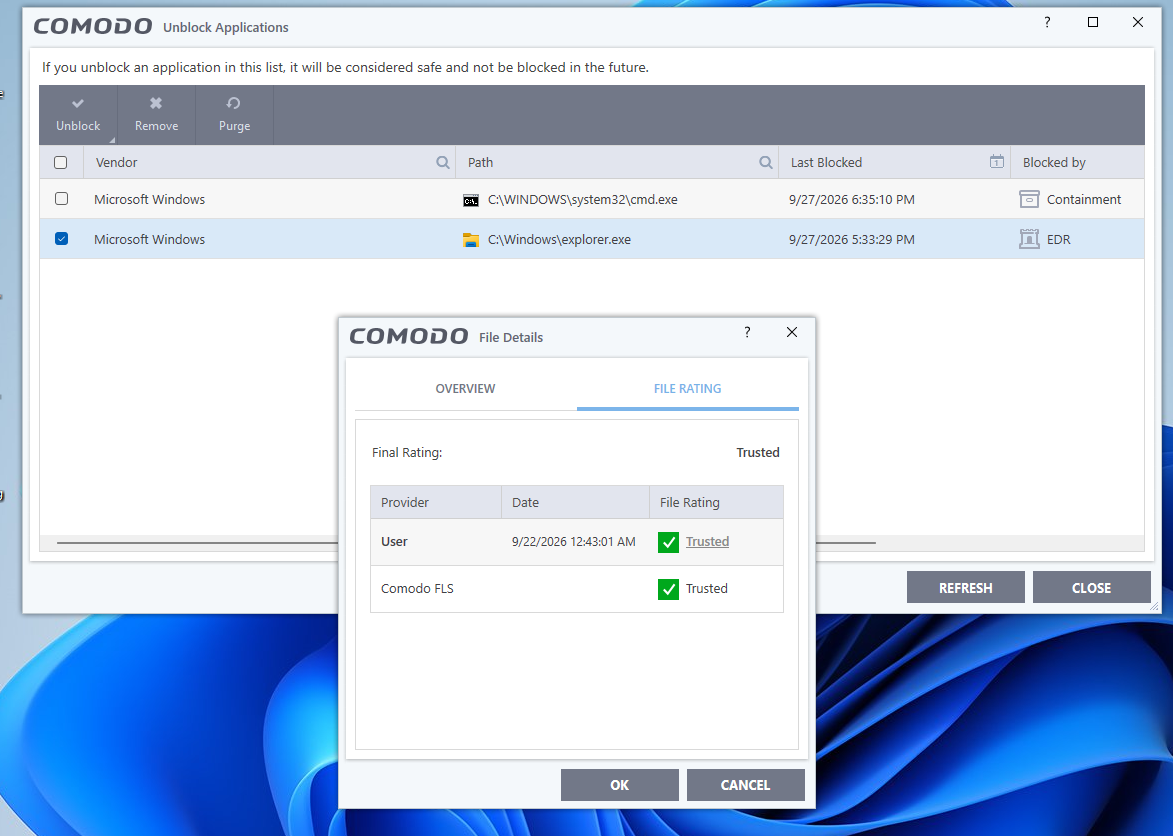1173x836 pixels.
Task: Click 9/27/2026 5:33:29 PM cell
Action: point(851,239)
